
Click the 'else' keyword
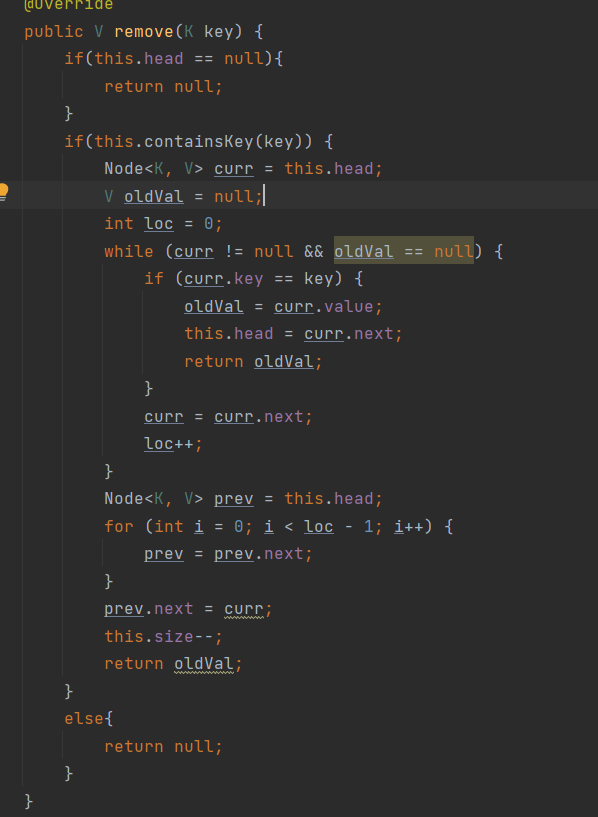coord(84,719)
